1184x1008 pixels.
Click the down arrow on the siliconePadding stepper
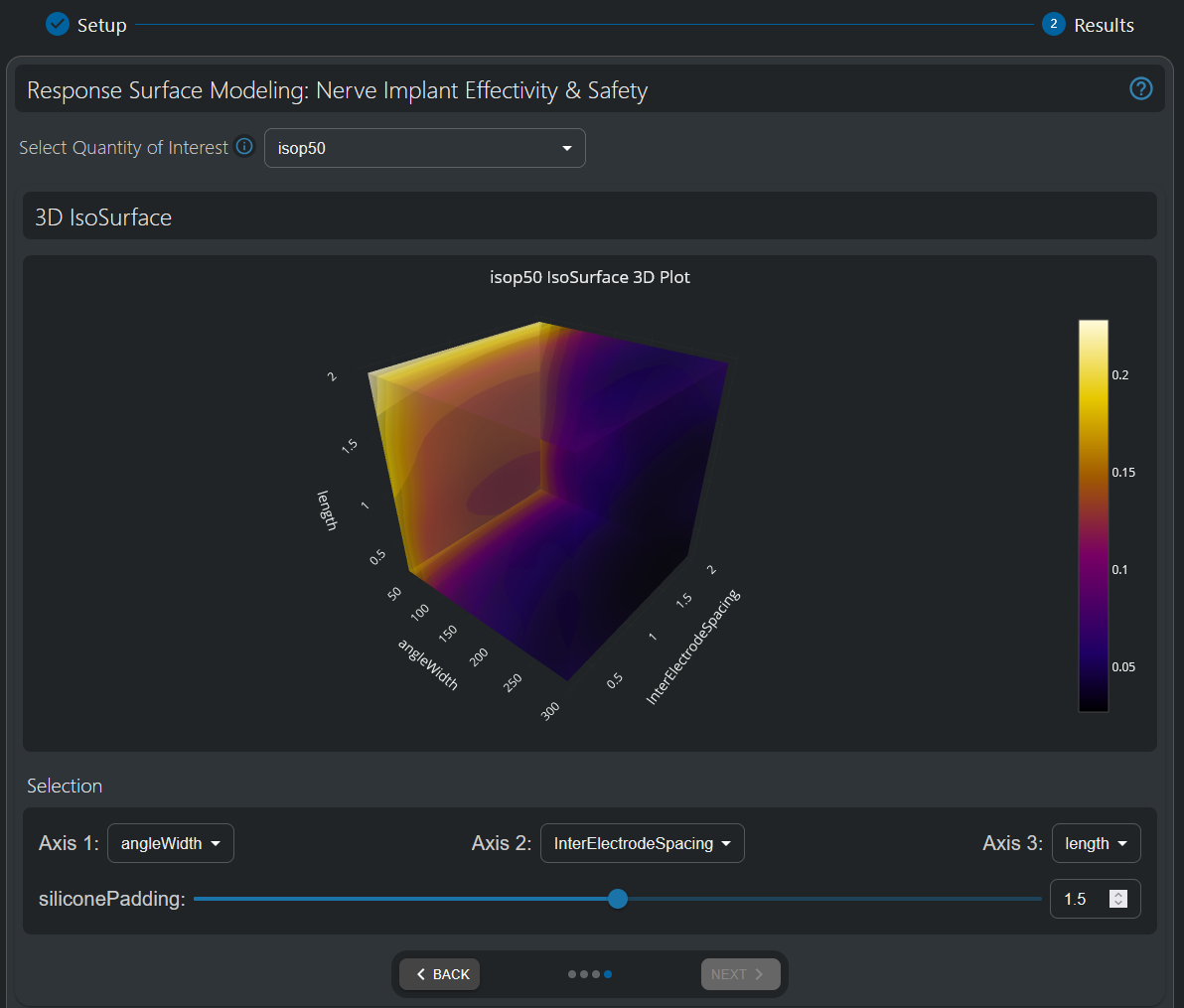coord(1119,904)
